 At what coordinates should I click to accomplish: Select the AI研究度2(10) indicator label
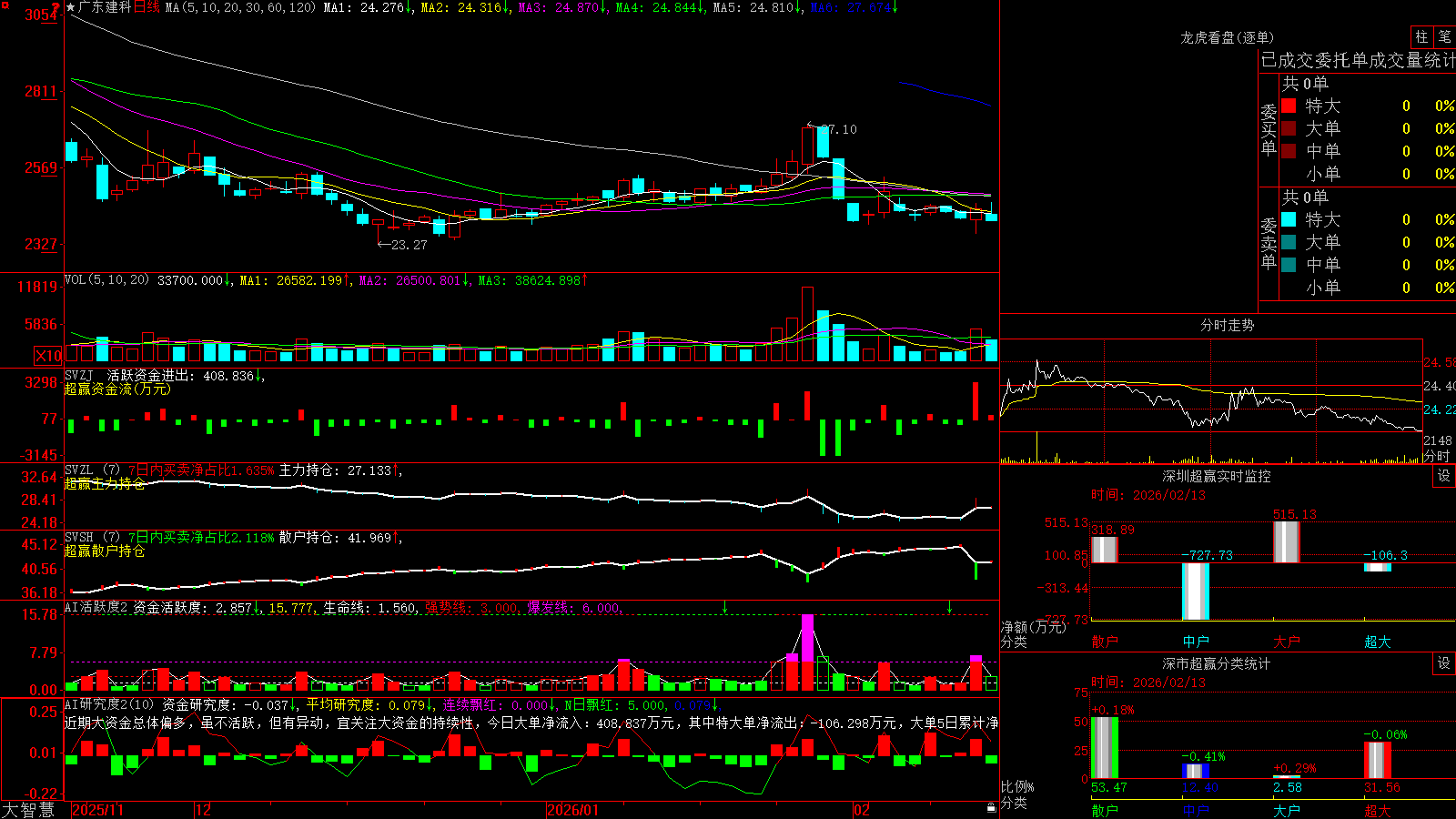click(x=109, y=704)
